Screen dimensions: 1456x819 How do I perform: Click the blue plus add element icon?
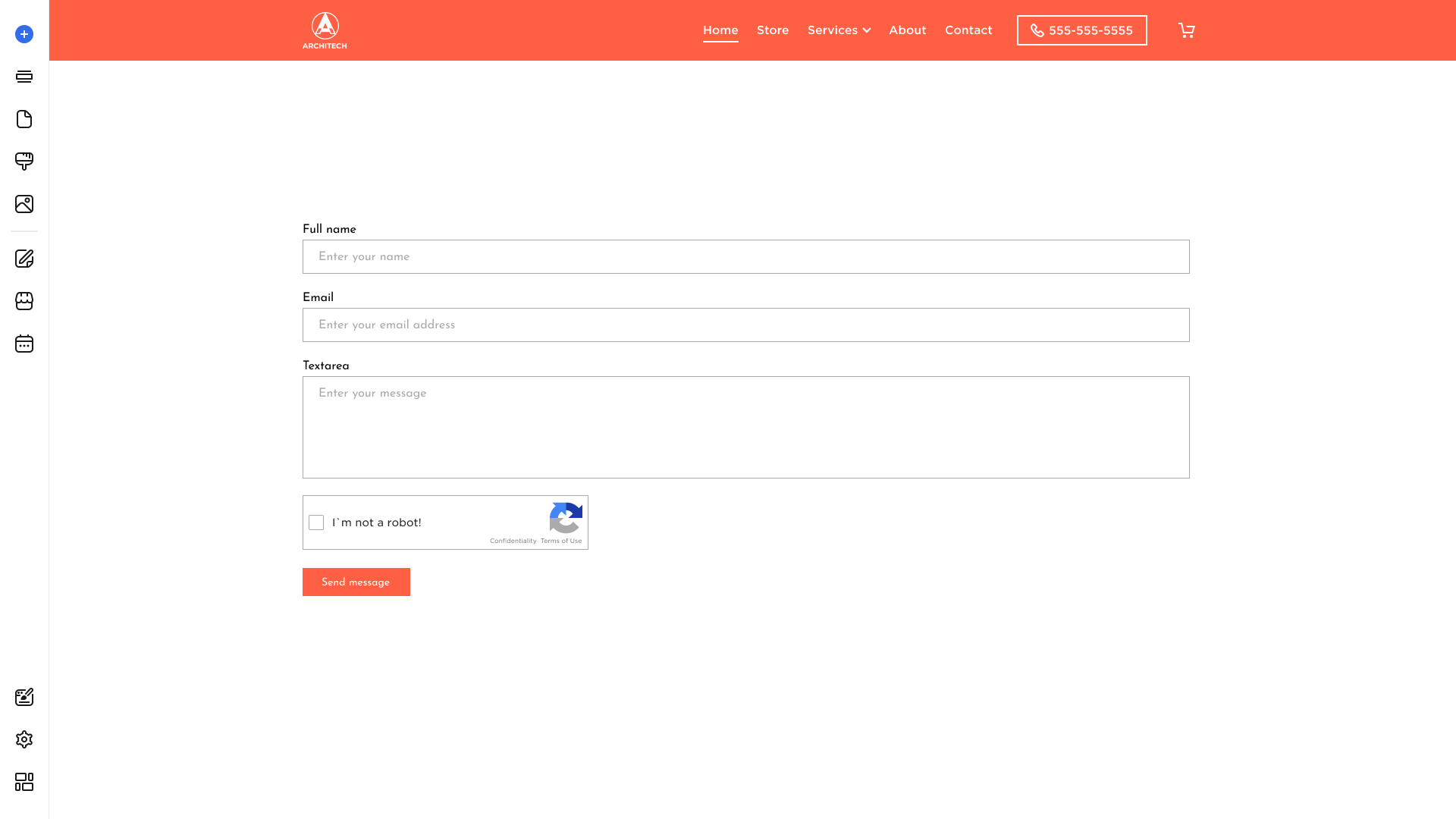coord(24,34)
